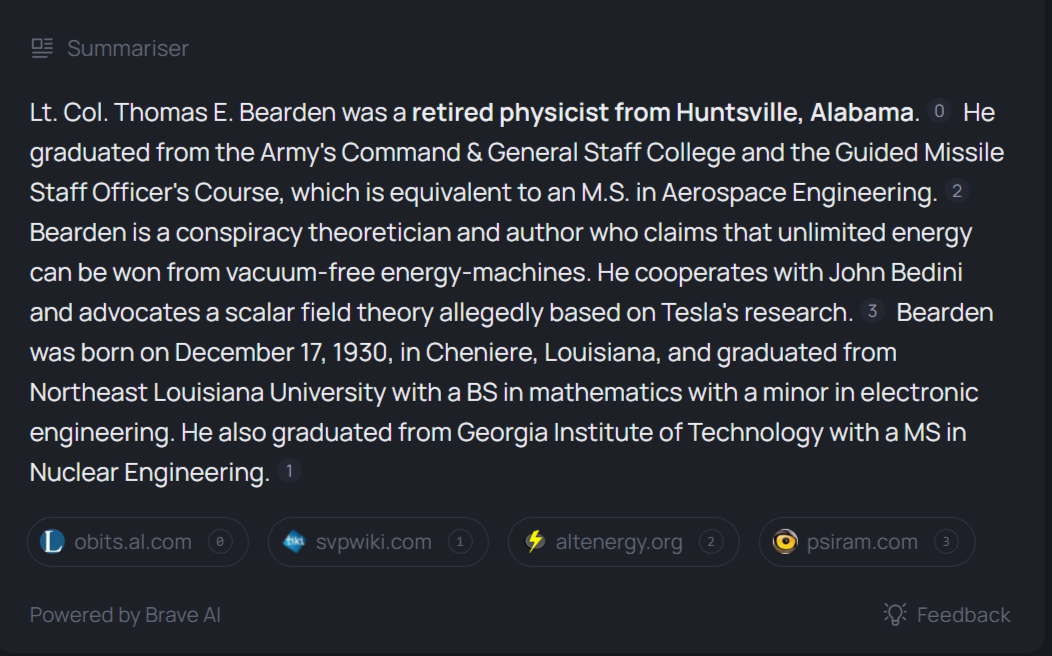Image resolution: width=1052 pixels, height=656 pixels.
Task: Open the obits.al.com favicon
Action: click(52, 541)
